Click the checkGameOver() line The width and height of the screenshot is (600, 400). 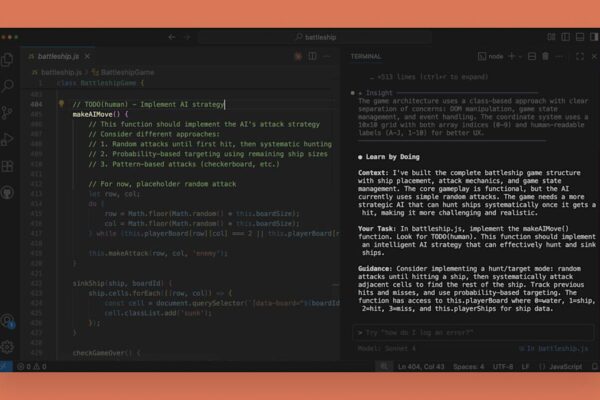[x=106, y=353]
